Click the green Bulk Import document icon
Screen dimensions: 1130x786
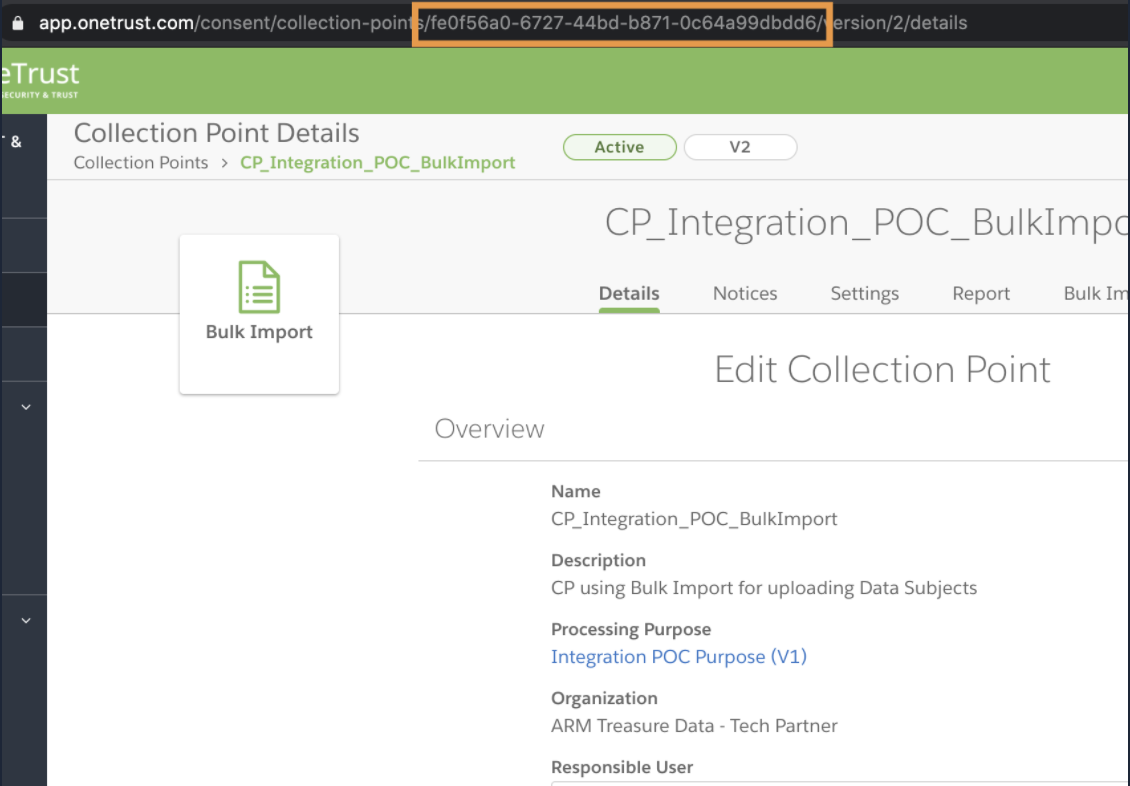[259, 287]
